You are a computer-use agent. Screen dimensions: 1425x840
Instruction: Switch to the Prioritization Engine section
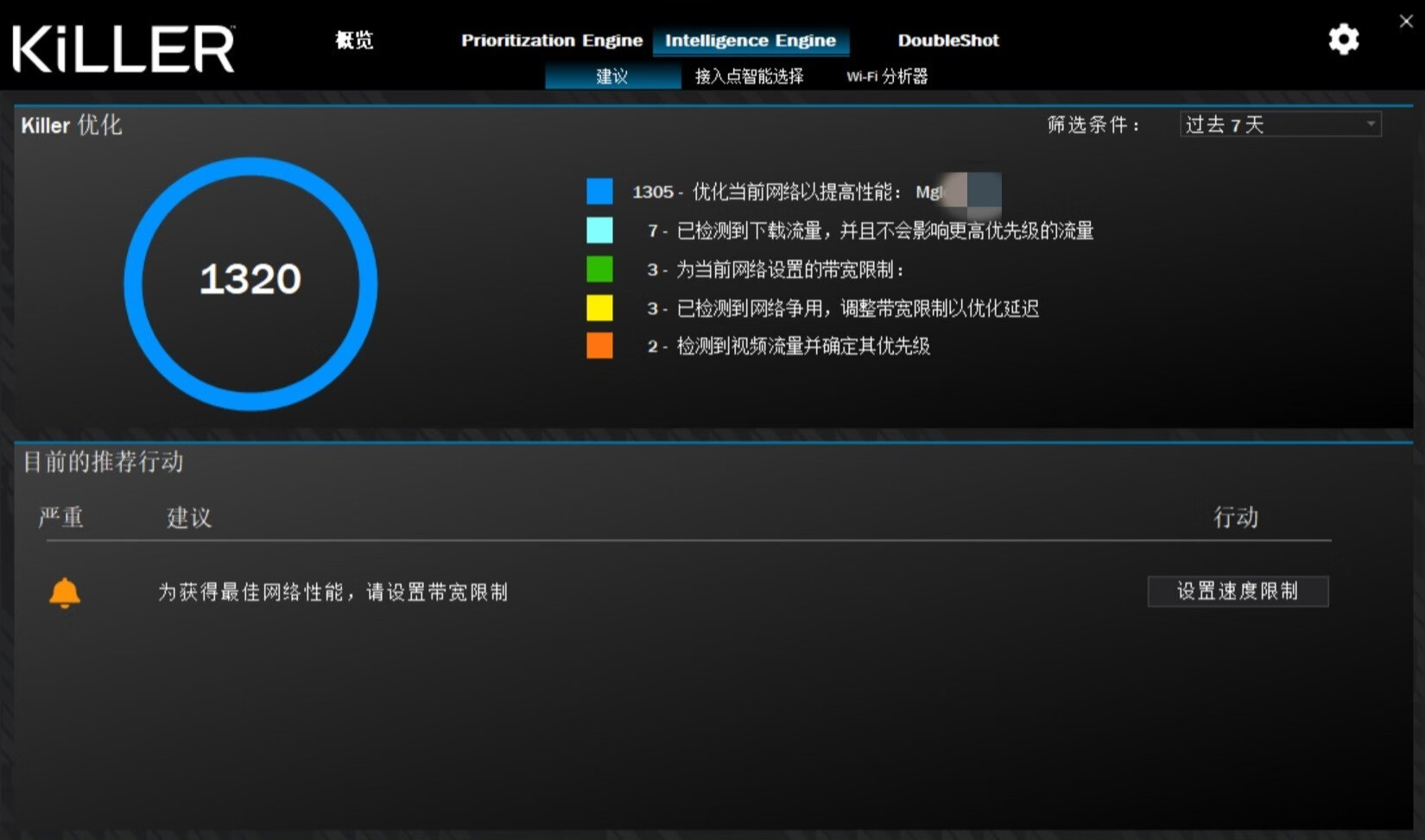(551, 40)
